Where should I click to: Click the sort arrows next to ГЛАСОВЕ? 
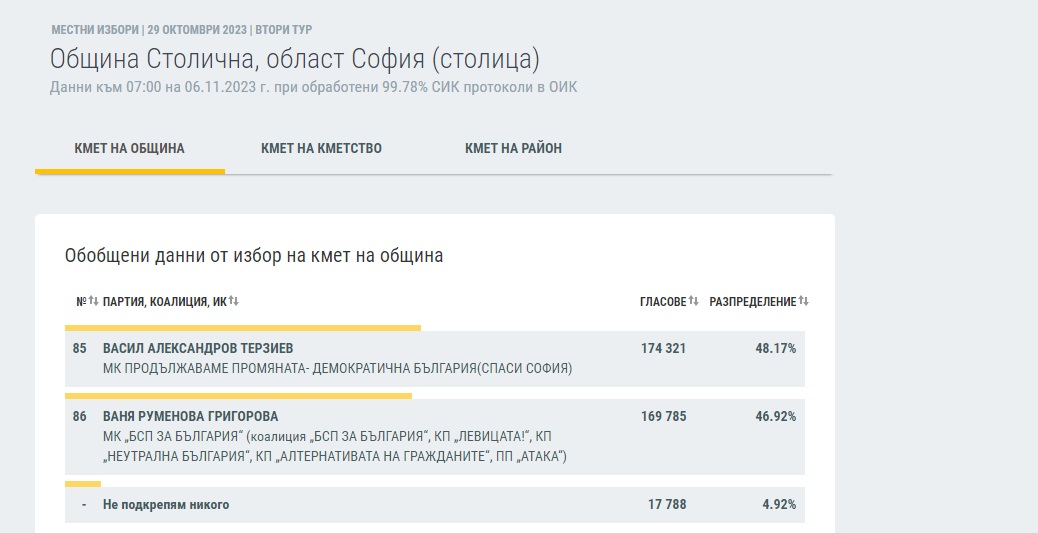coord(693,301)
